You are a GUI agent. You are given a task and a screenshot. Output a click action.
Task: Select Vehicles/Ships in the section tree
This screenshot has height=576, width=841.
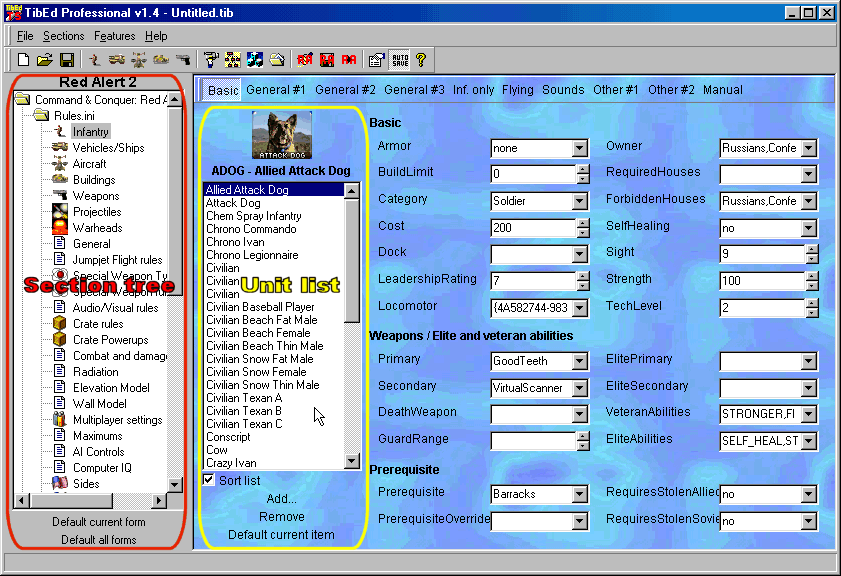(108, 147)
